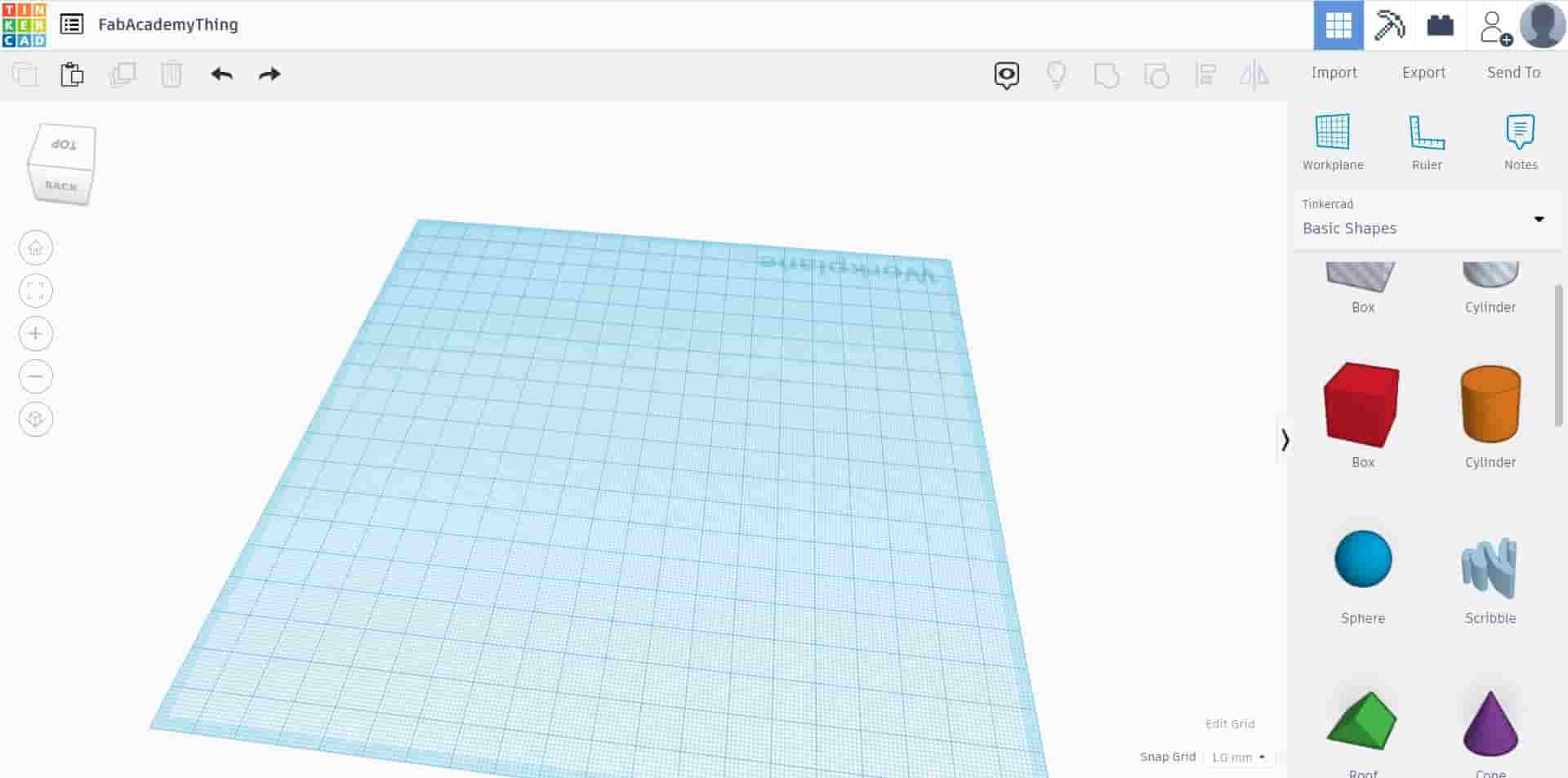The width and height of the screenshot is (1568, 778).
Task: Click the Group shapes icon
Action: [x=1107, y=75]
